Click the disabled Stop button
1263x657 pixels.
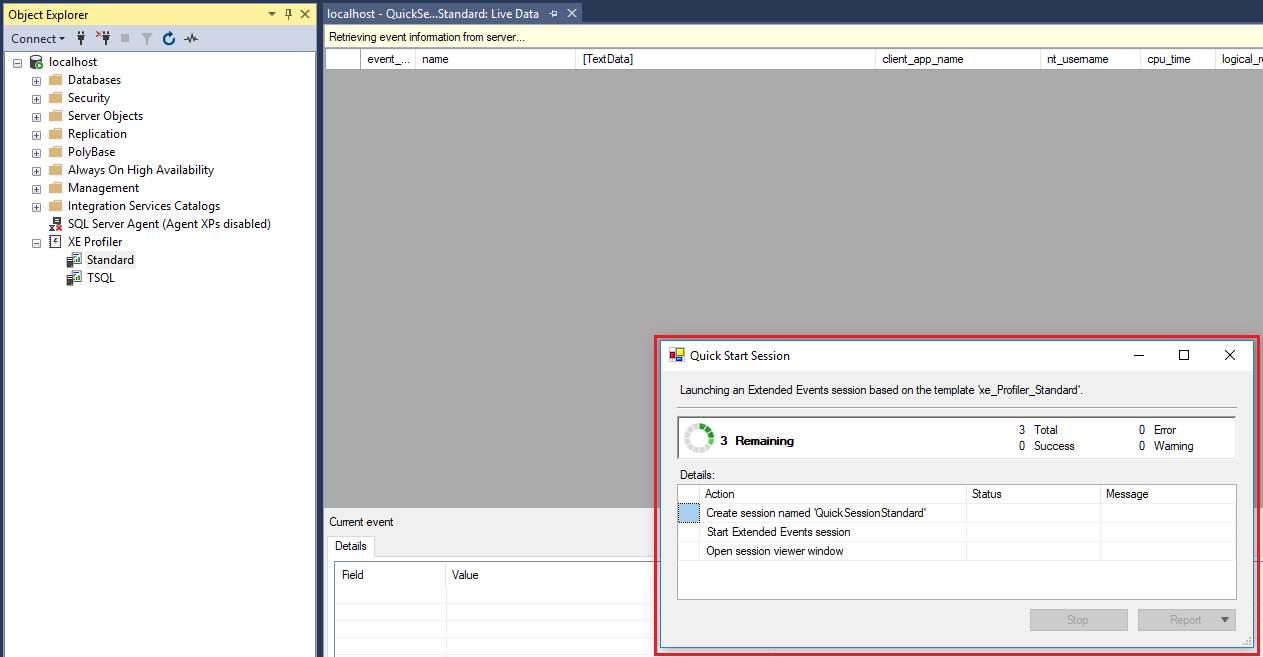(x=1078, y=619)
